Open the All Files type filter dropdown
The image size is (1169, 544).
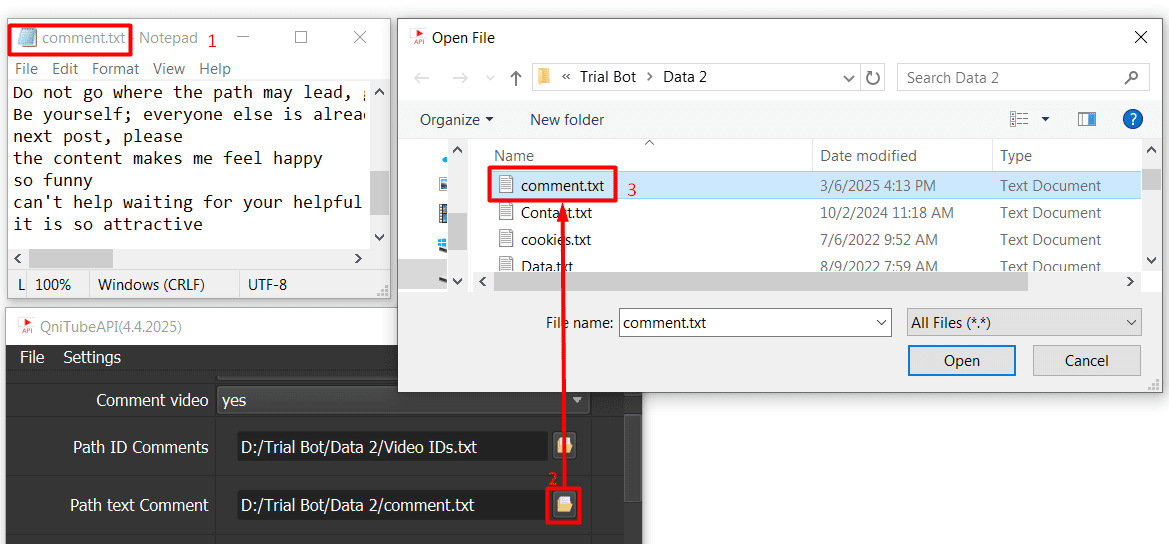point(1024,323)
